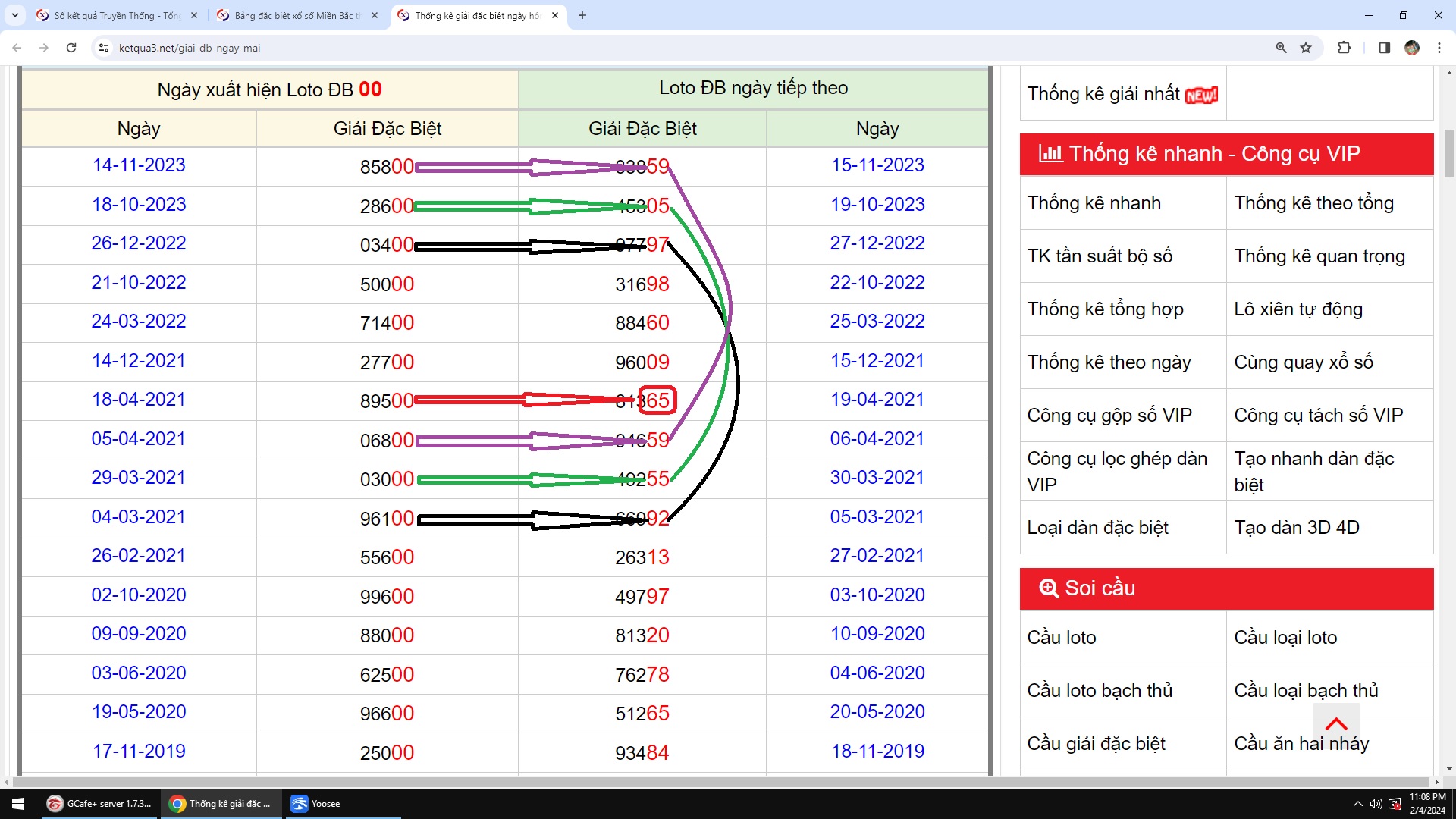
Task: Open the browser extensions puzzle icon
Action: coord(1344,48)
